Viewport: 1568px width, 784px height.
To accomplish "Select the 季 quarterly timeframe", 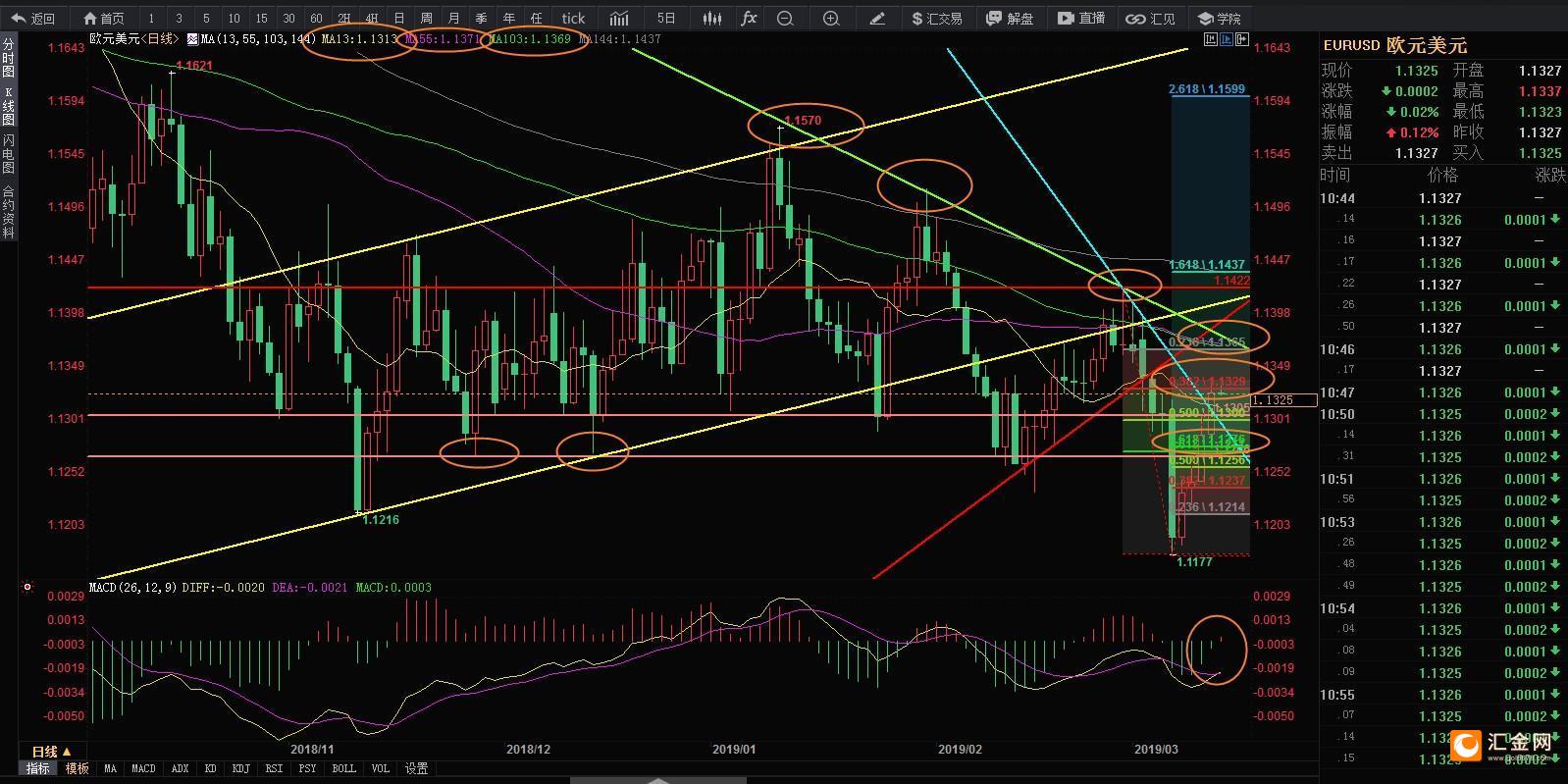I will point(481,18).
